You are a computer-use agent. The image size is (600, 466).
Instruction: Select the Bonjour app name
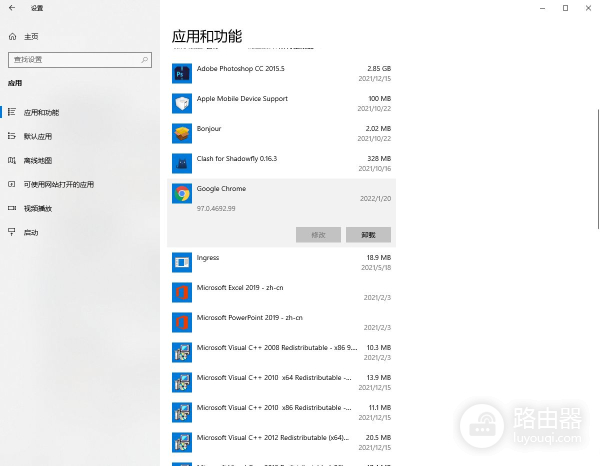[209, 129]
